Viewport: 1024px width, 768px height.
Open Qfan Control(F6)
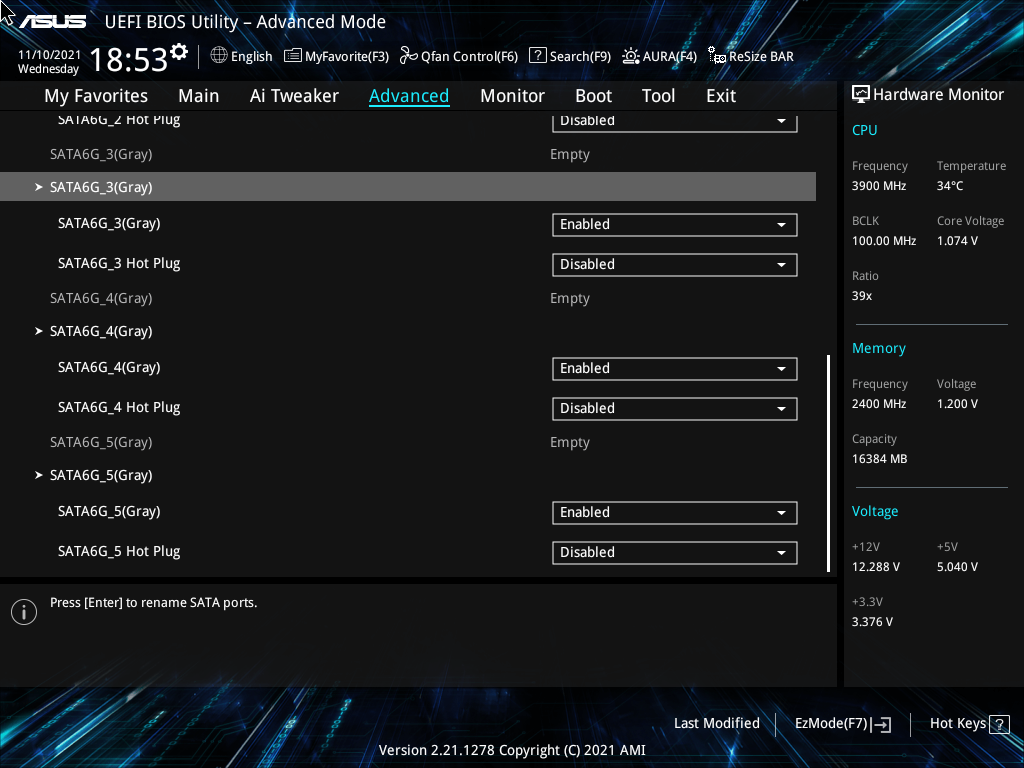(459, 56)
